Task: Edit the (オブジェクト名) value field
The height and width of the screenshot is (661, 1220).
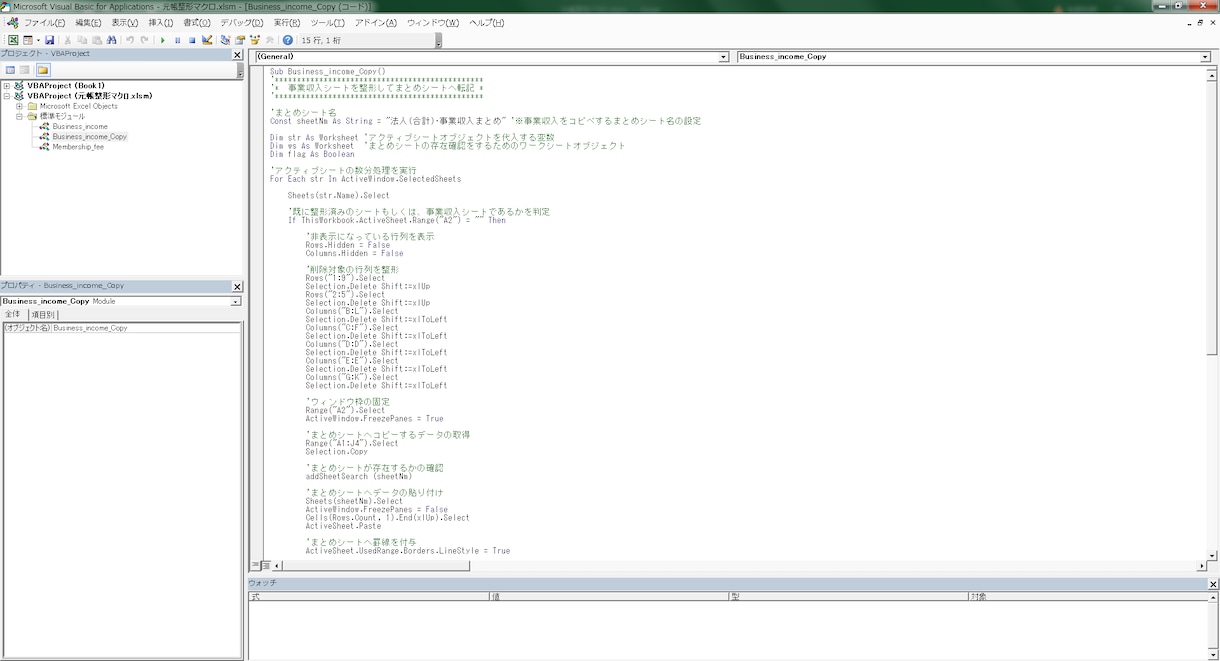Action: (x=146, y=328)
